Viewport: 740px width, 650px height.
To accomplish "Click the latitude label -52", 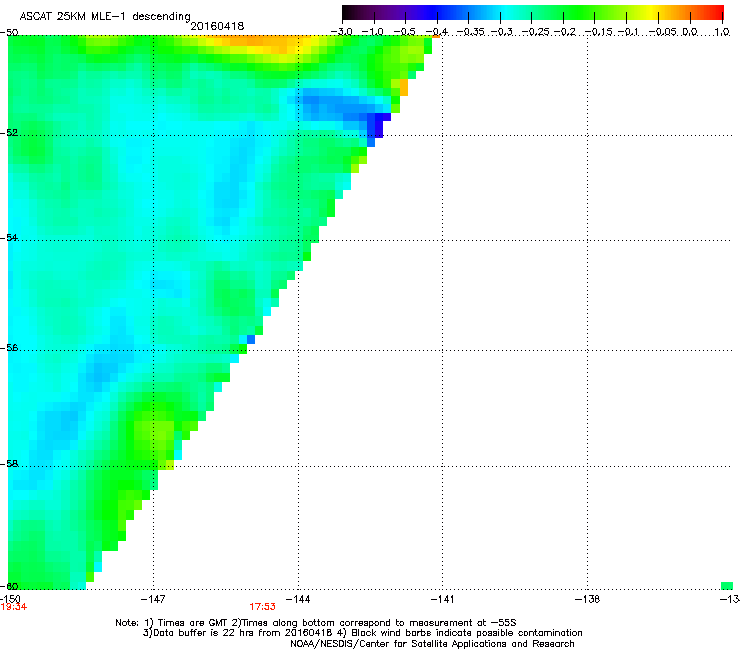I will tap(9, 133).
